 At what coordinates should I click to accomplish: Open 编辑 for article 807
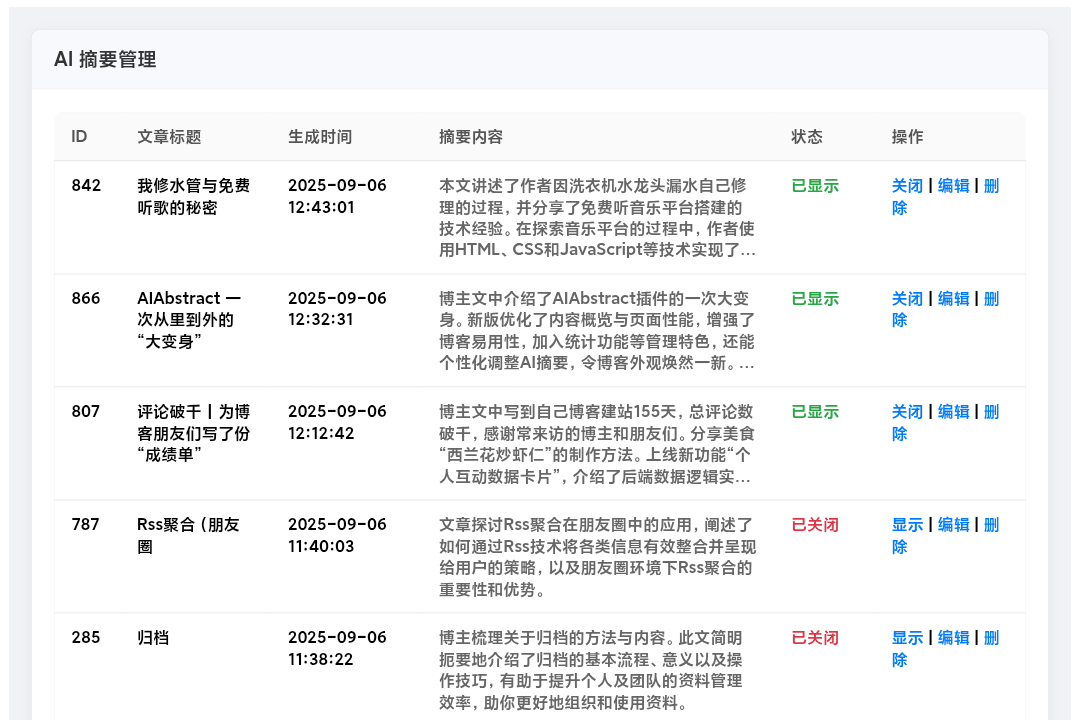(953, 412)
